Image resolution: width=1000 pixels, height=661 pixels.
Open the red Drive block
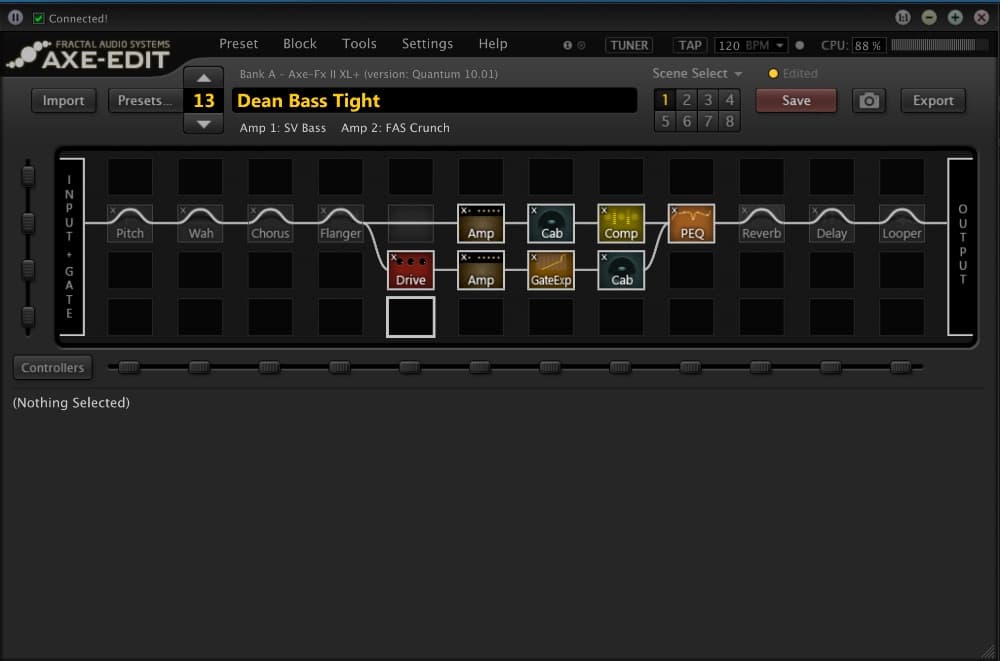pyautogui.click(x=411, y=271)
